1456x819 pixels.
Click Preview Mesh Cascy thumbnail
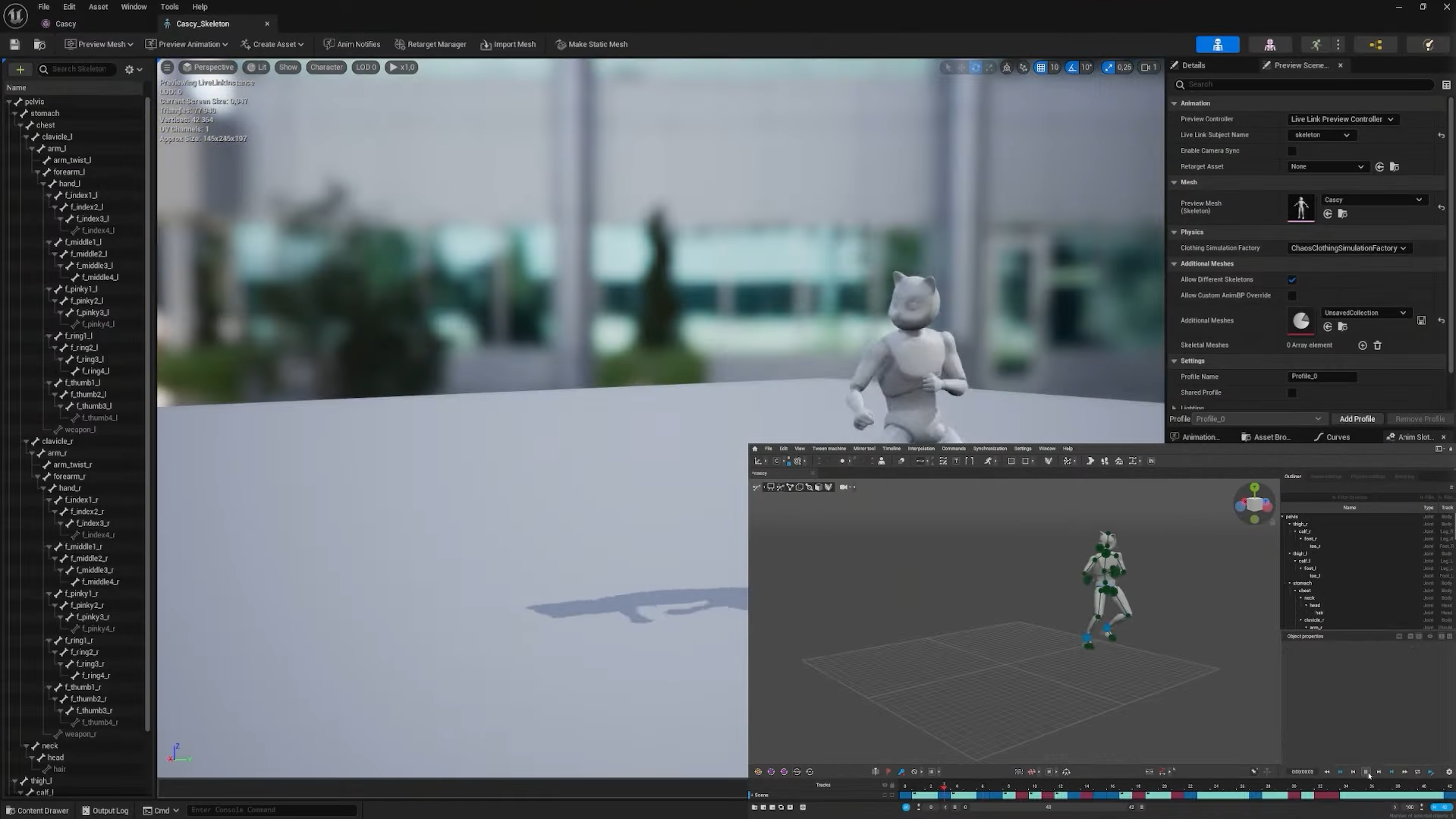point(1301,207)
